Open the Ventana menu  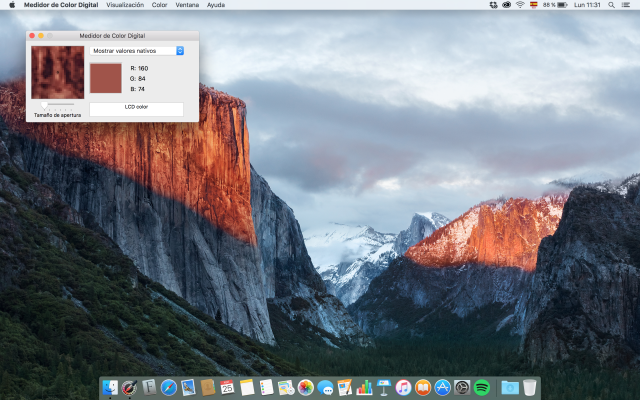pyautogui.click(x=187, y=5)
